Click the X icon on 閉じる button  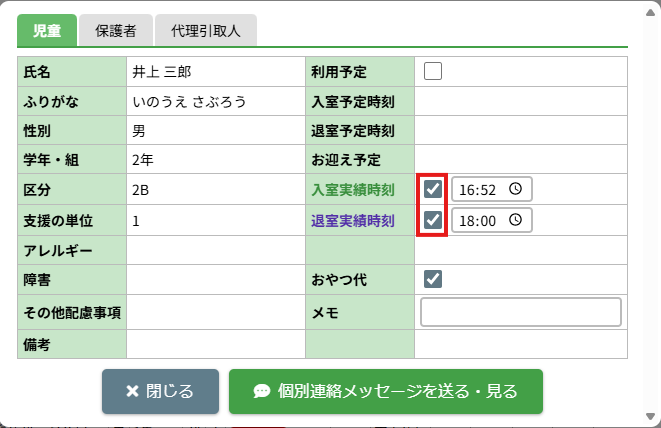coord(132,391)
